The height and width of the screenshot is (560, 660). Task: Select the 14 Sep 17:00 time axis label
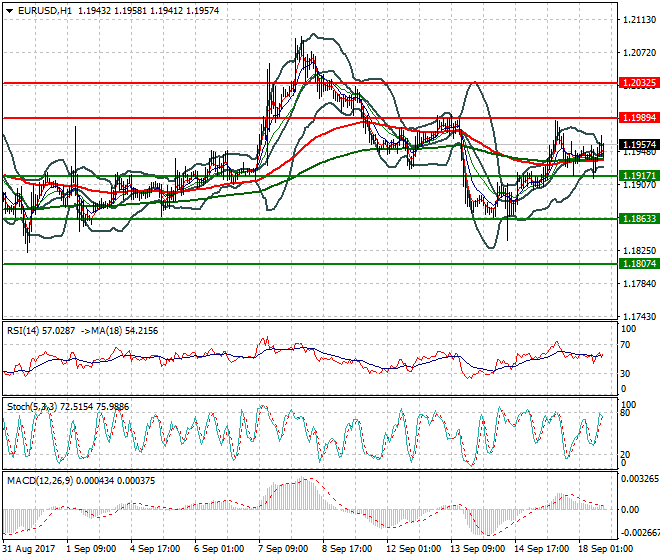click(541, 549)
